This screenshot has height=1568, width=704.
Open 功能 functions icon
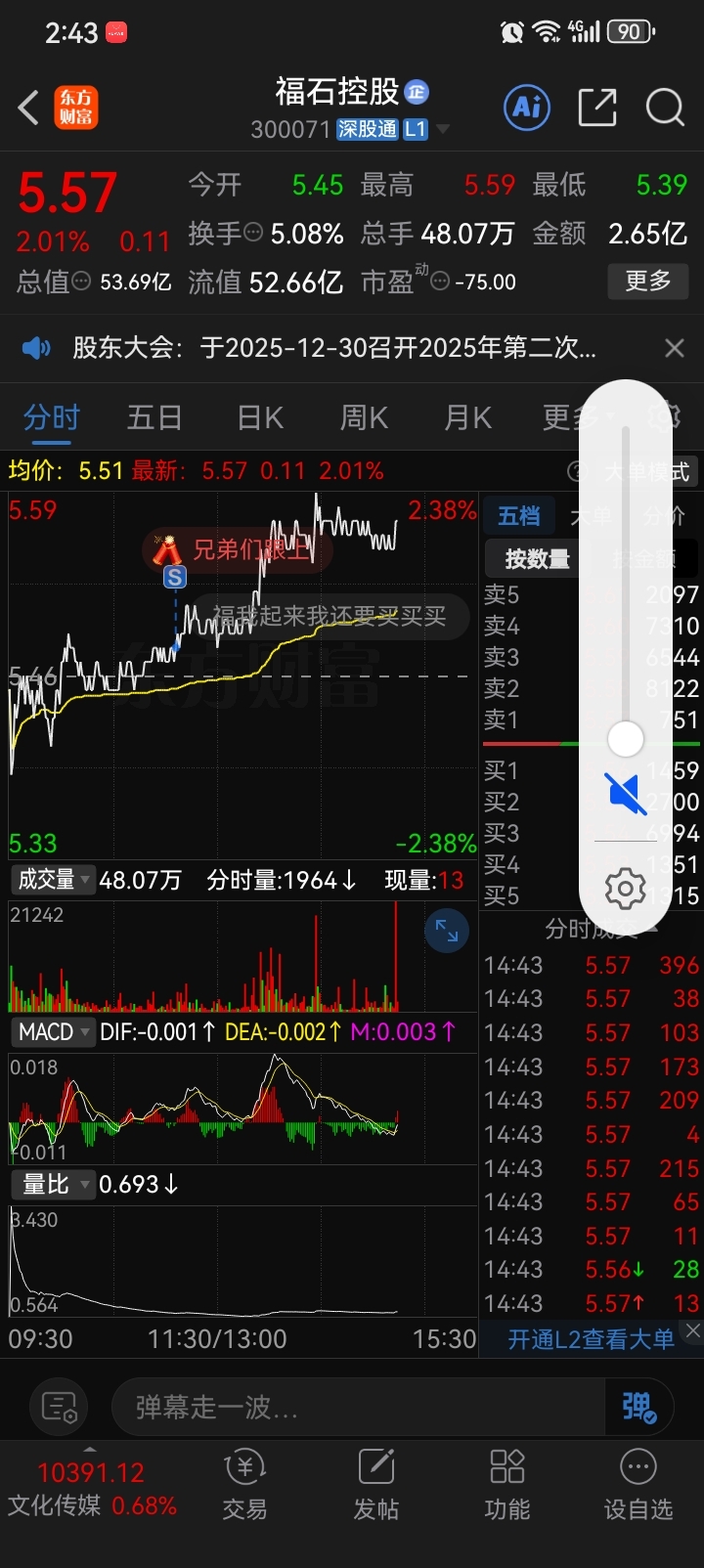pos(506,1486)
